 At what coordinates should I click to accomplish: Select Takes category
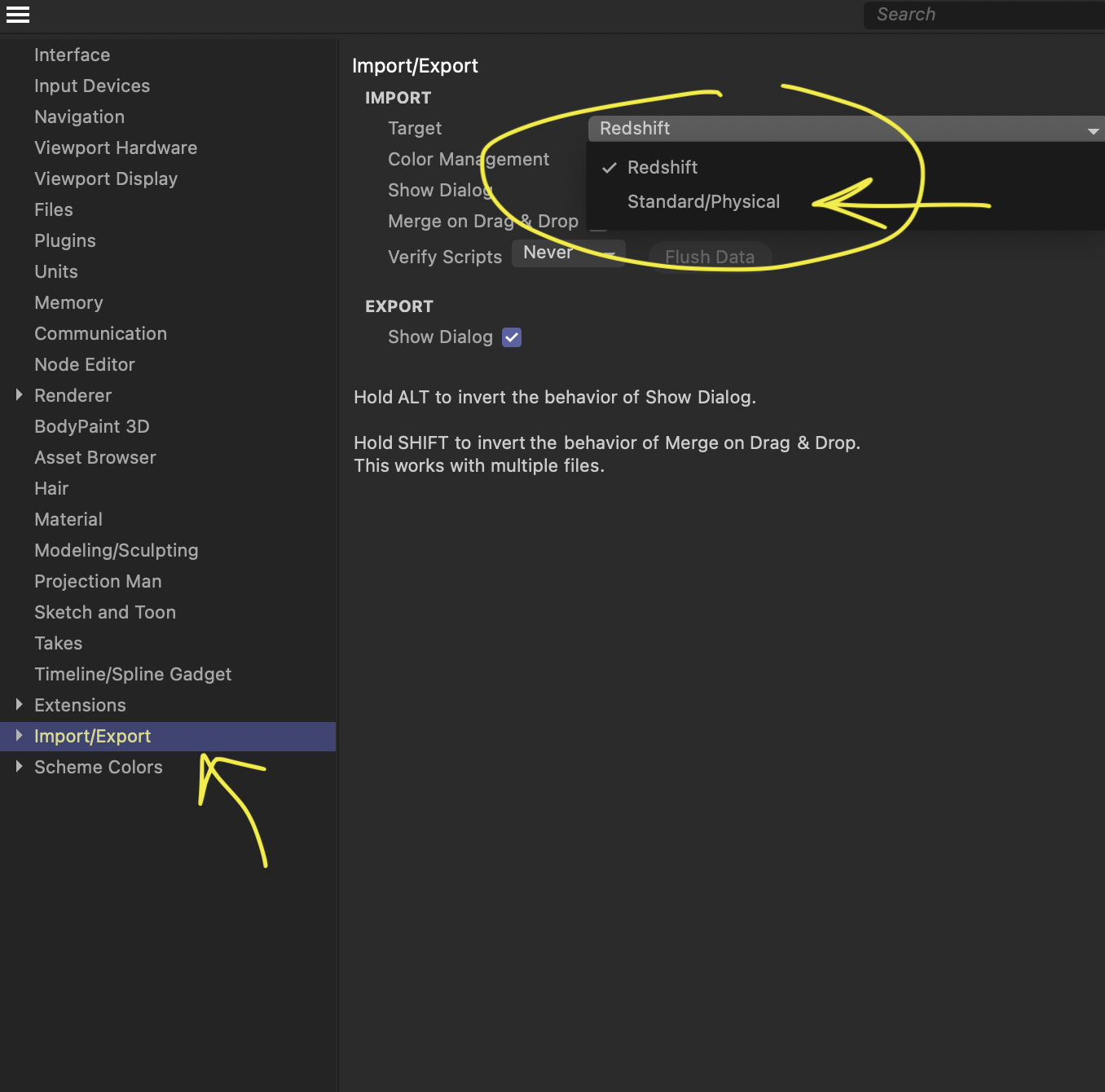(59, 643)
